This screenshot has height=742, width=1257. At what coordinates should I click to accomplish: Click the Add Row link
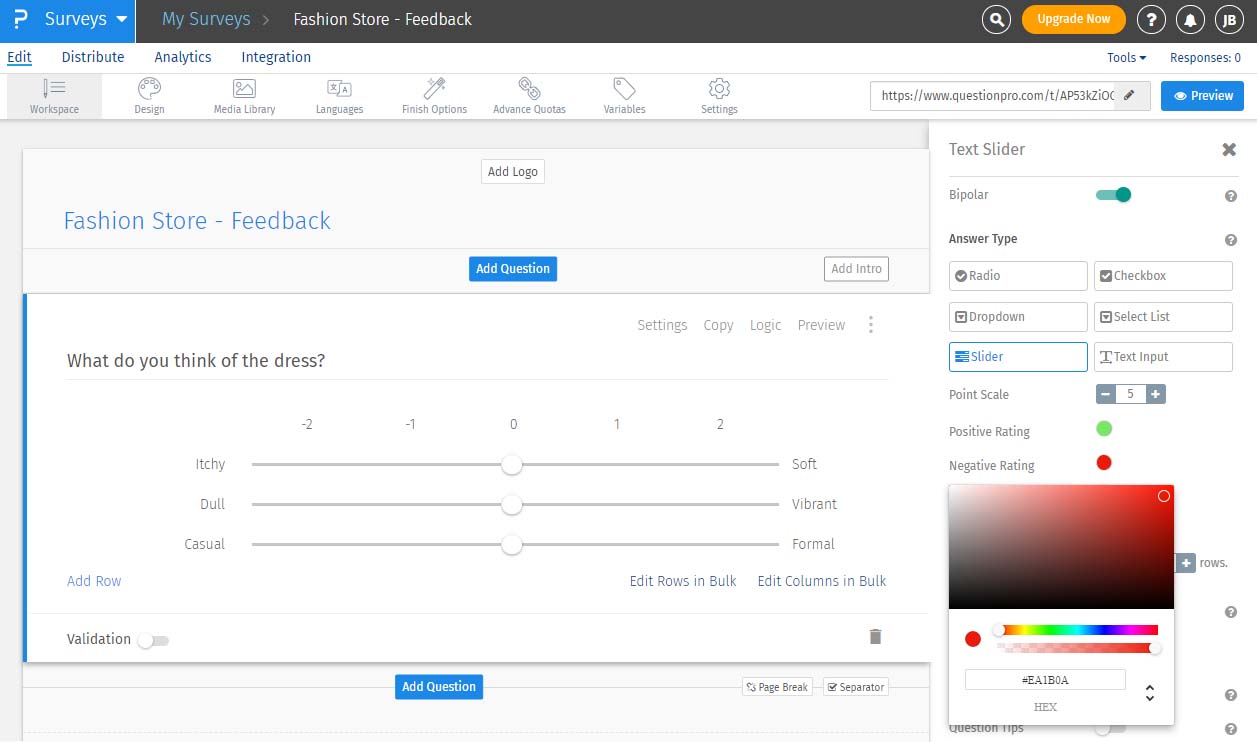coord(94,581)
